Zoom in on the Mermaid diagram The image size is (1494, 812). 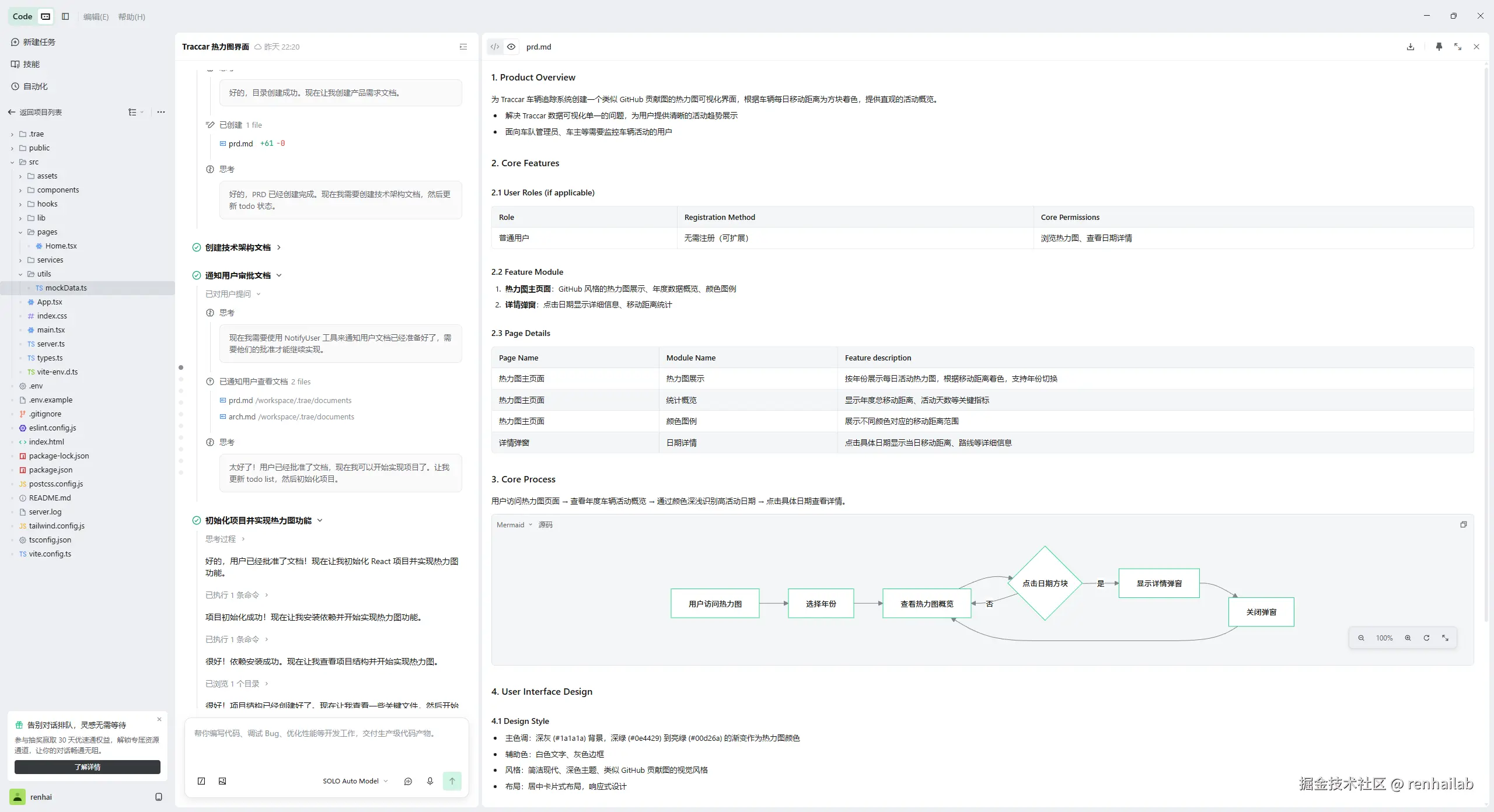(x=1408, y=638)
